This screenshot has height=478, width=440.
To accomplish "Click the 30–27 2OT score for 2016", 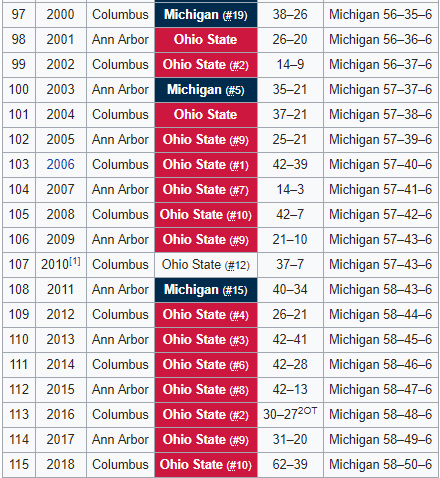I will coord(290,414).
